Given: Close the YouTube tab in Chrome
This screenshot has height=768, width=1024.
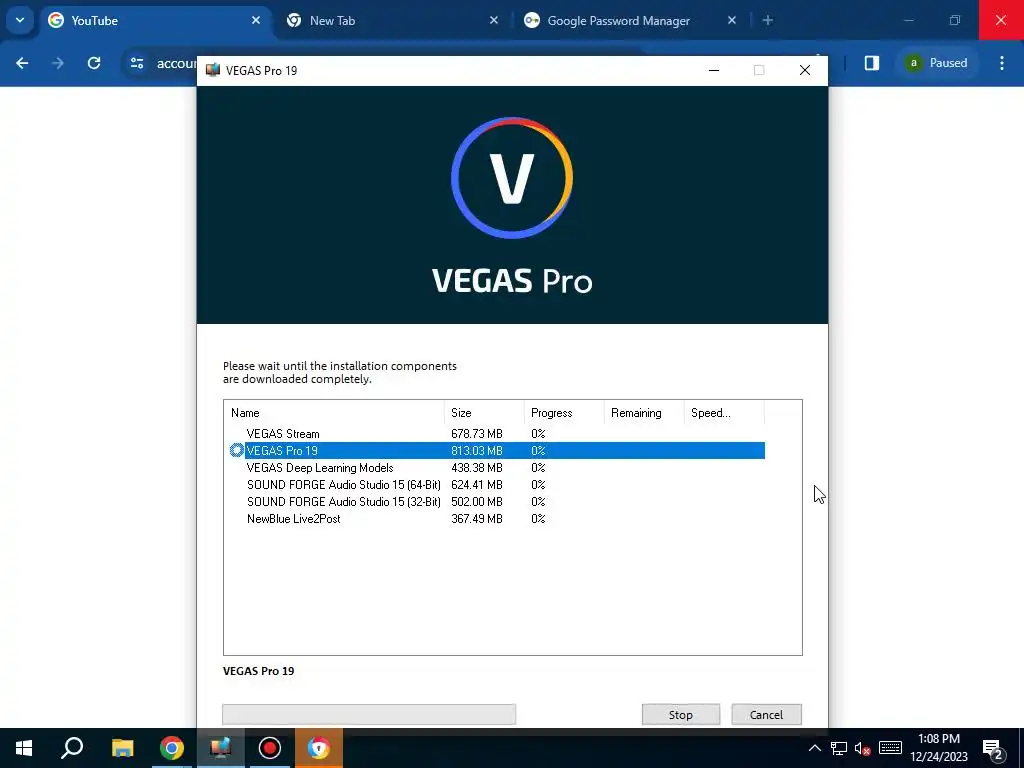Looking at the screenshot, I should (256, 20).
